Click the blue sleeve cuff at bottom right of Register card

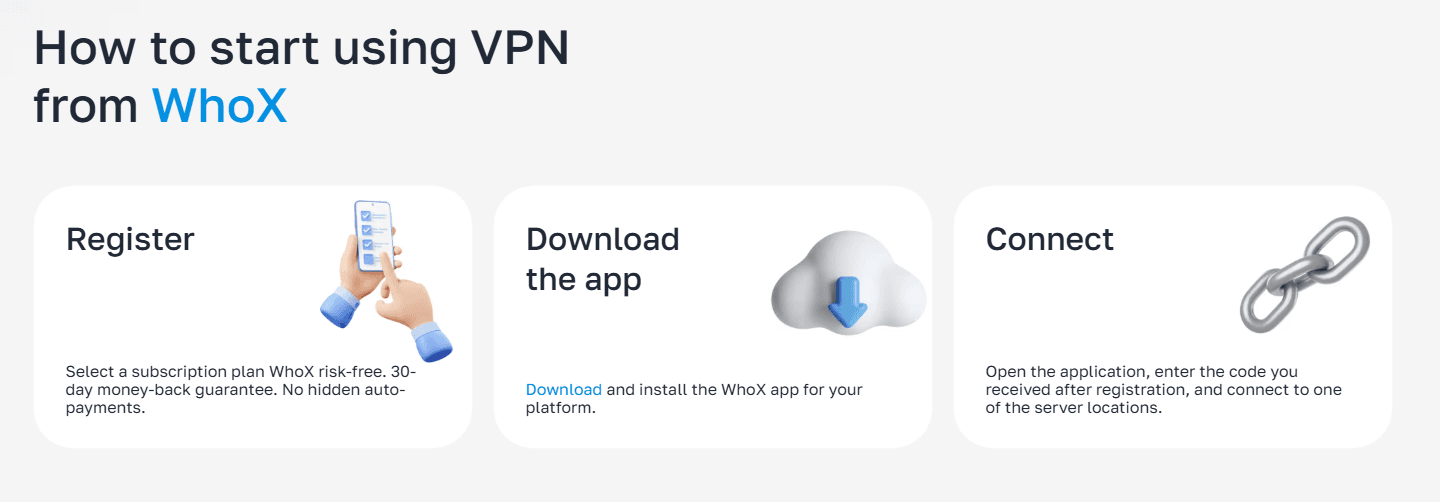coord(433,342)
